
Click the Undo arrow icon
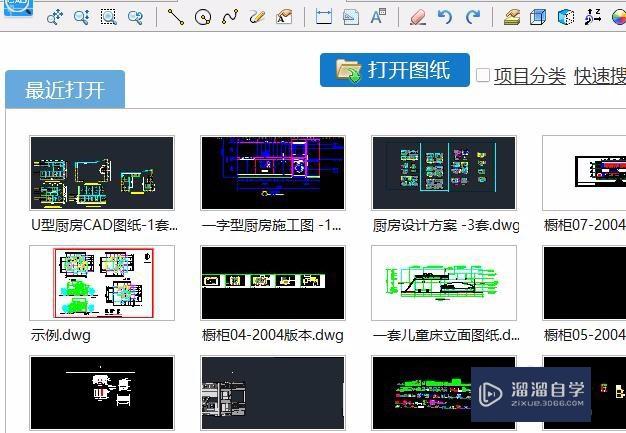[x=445, y=17]
